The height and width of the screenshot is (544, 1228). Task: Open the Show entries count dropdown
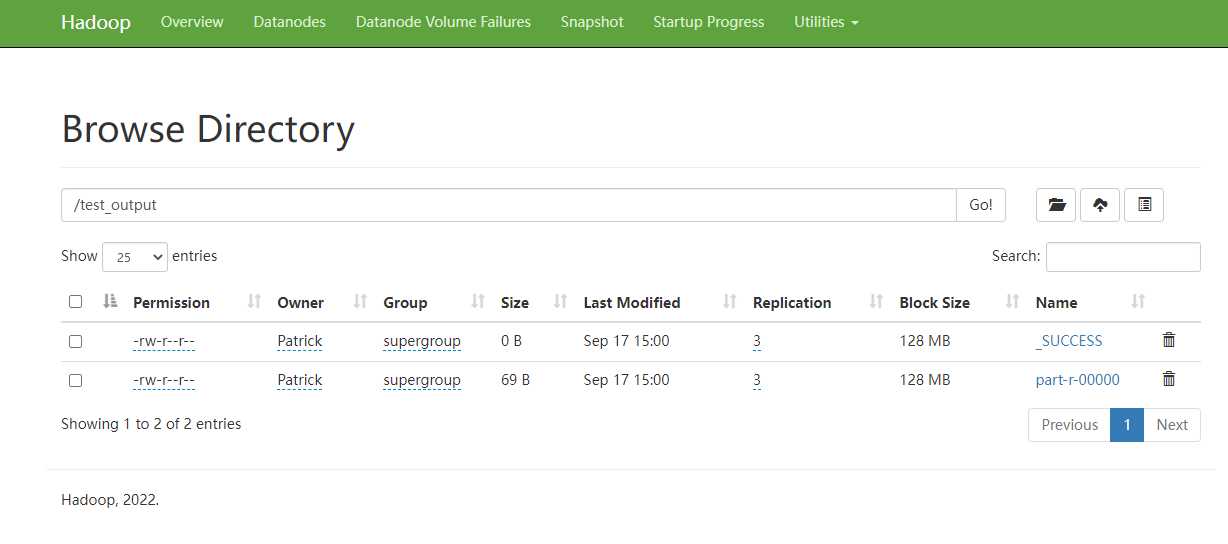pyautogui.click(x=135, y=257)
